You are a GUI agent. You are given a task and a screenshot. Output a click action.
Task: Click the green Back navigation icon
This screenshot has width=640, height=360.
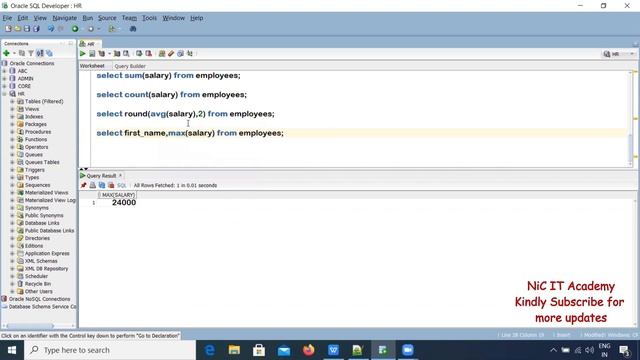tap(75, 29)
